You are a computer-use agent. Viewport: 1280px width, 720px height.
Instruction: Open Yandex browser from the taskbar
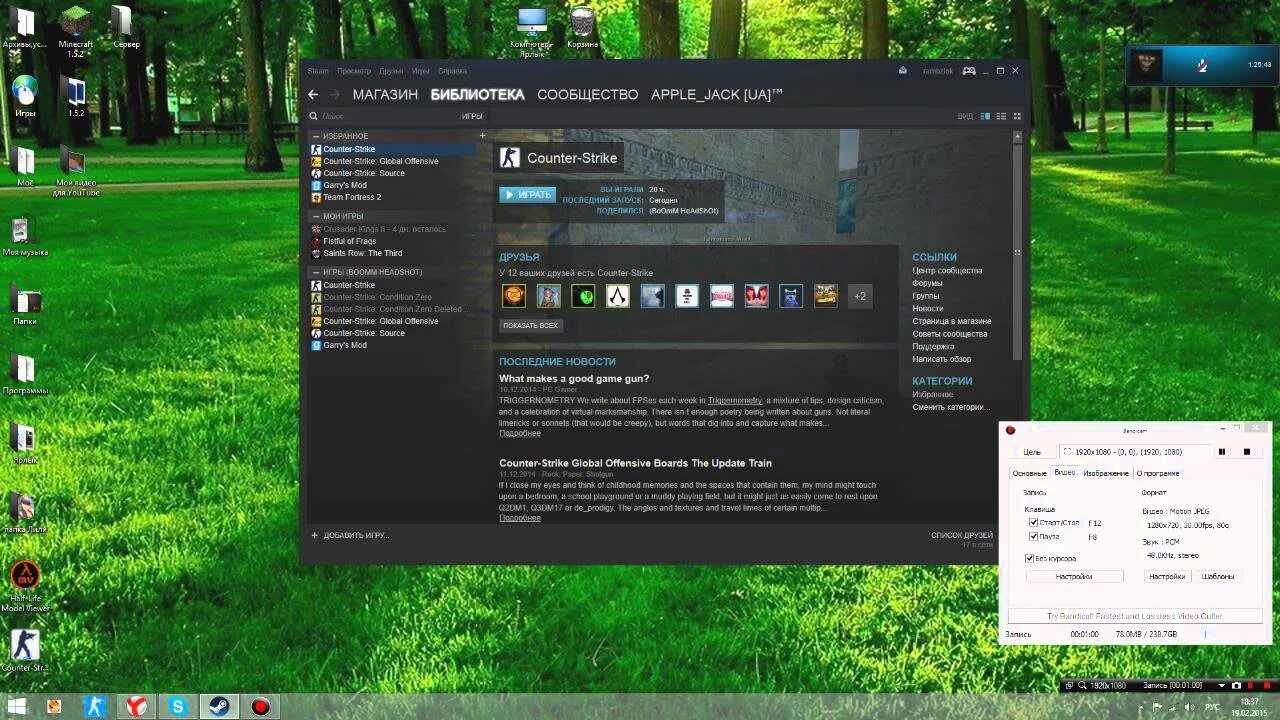pos(135,706)
